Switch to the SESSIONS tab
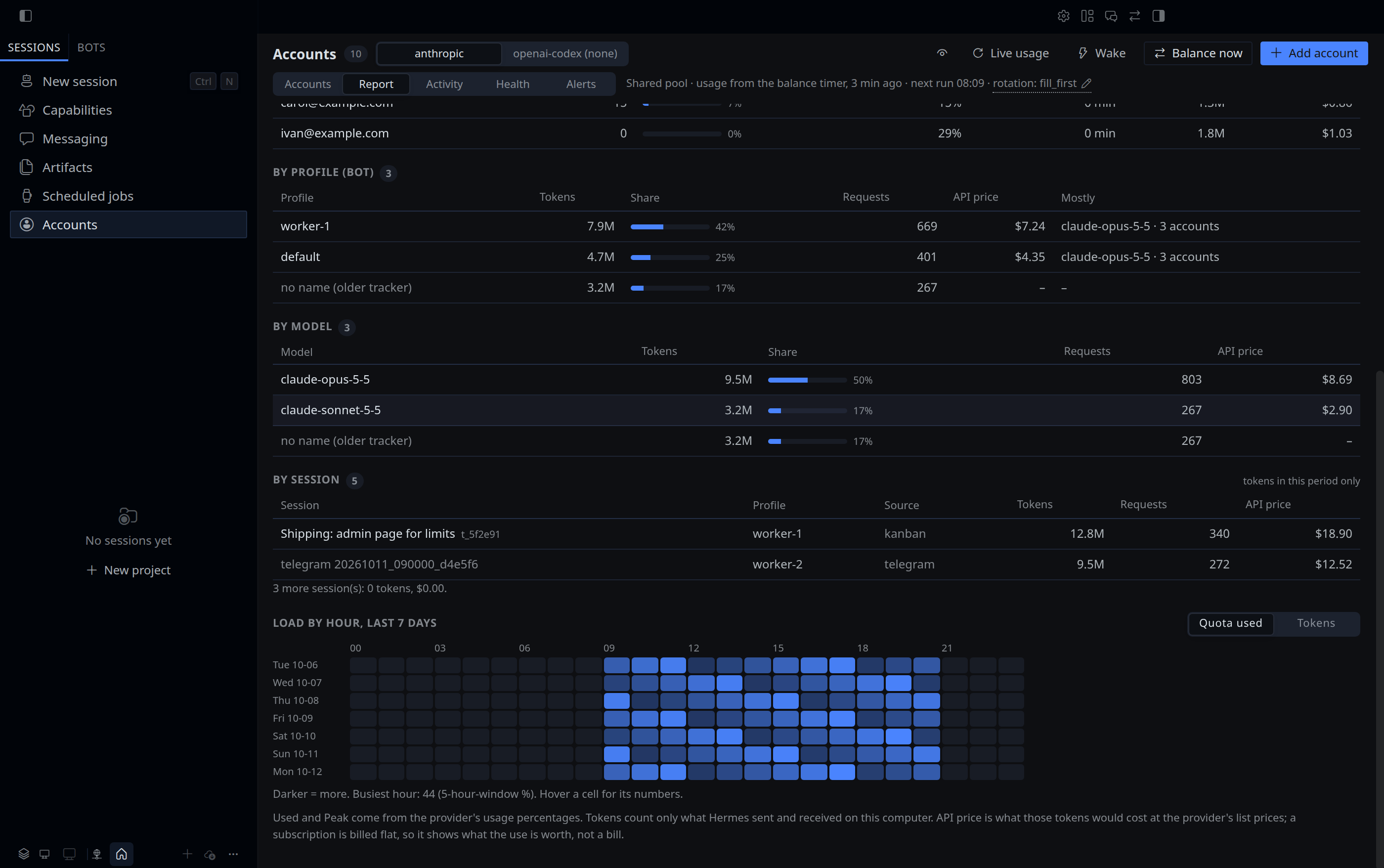The width and height of the screenshot is (1384, 868). click(x=34, y=47)
